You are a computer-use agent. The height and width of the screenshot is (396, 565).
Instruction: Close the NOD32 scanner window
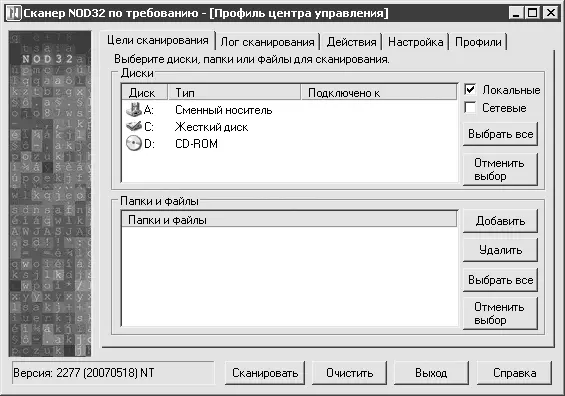click(551, 13)
